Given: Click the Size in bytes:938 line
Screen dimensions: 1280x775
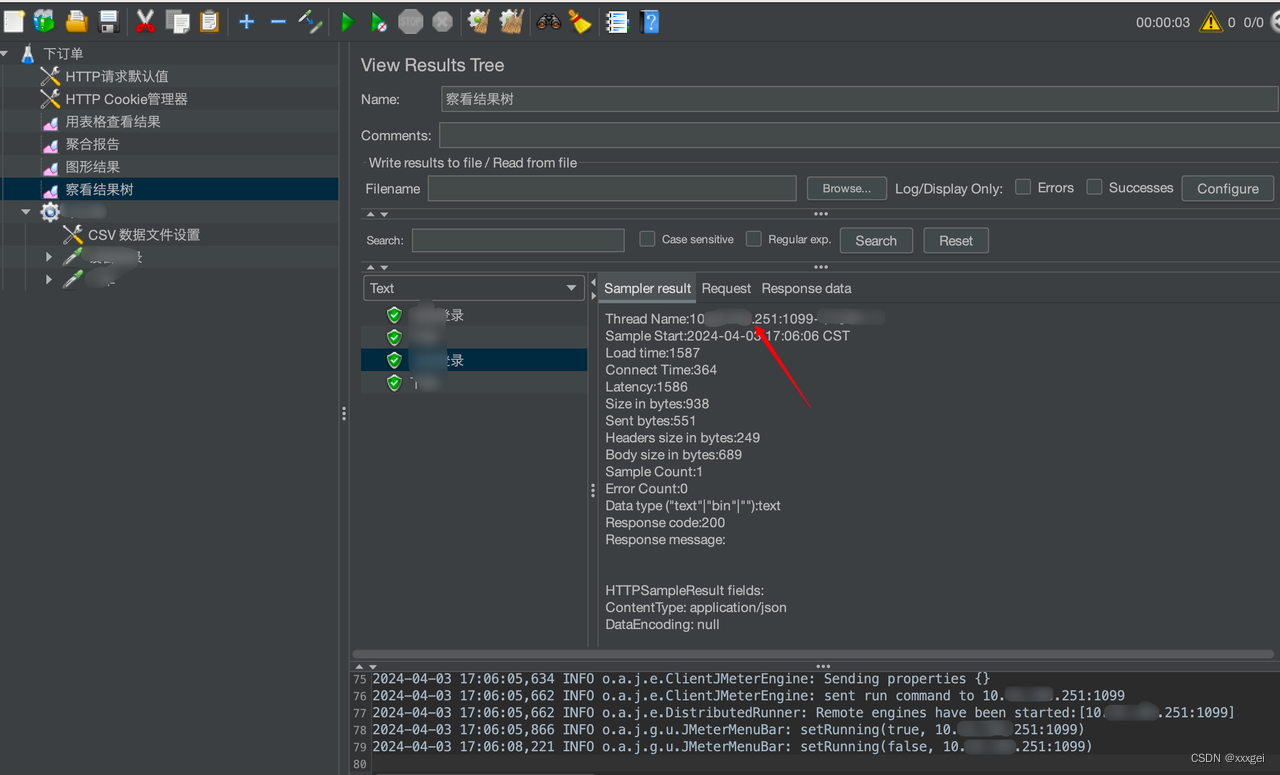Looking at the screenshot, I should pos(657,404).
